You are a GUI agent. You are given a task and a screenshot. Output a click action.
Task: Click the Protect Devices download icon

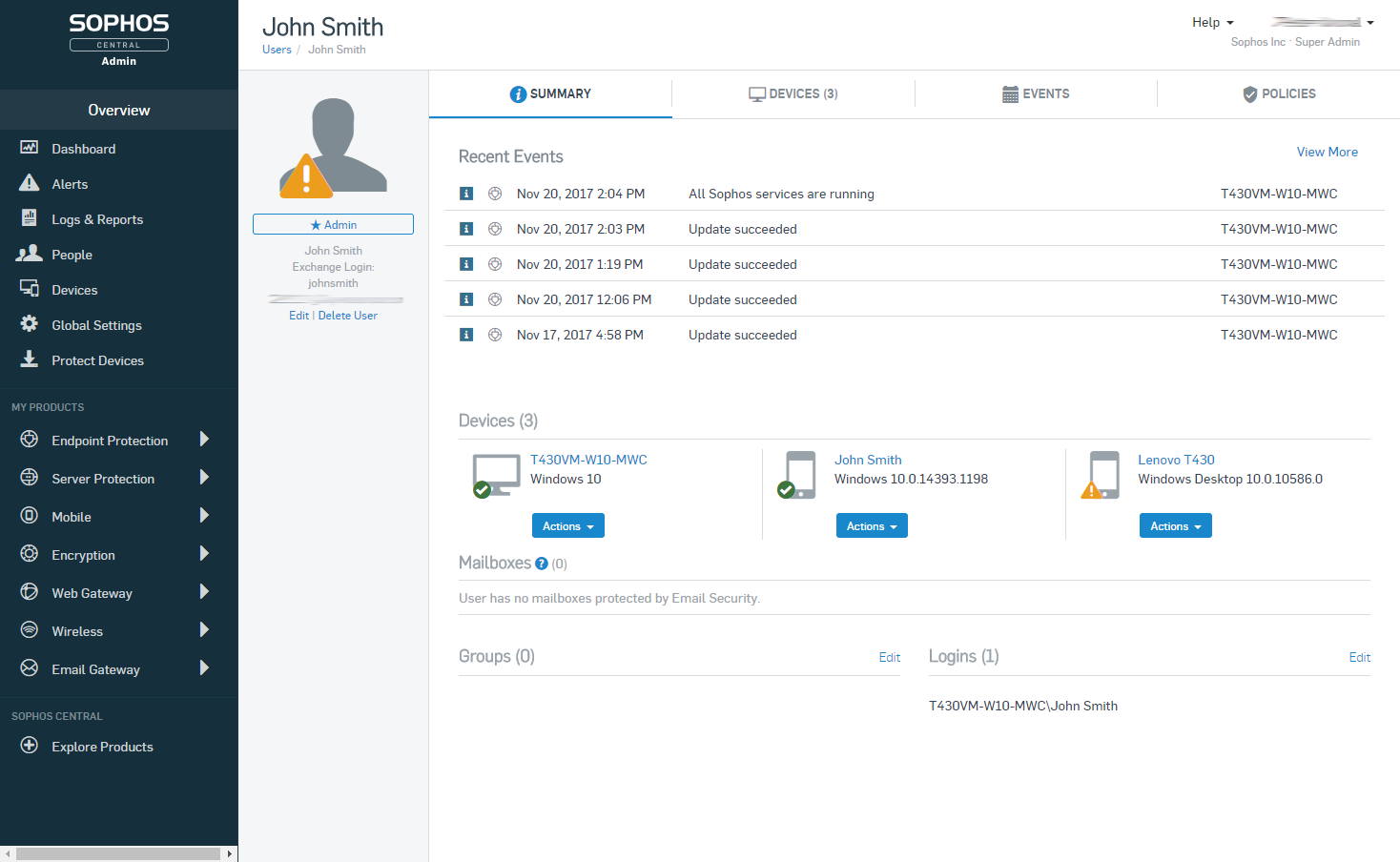click(30, 359)
